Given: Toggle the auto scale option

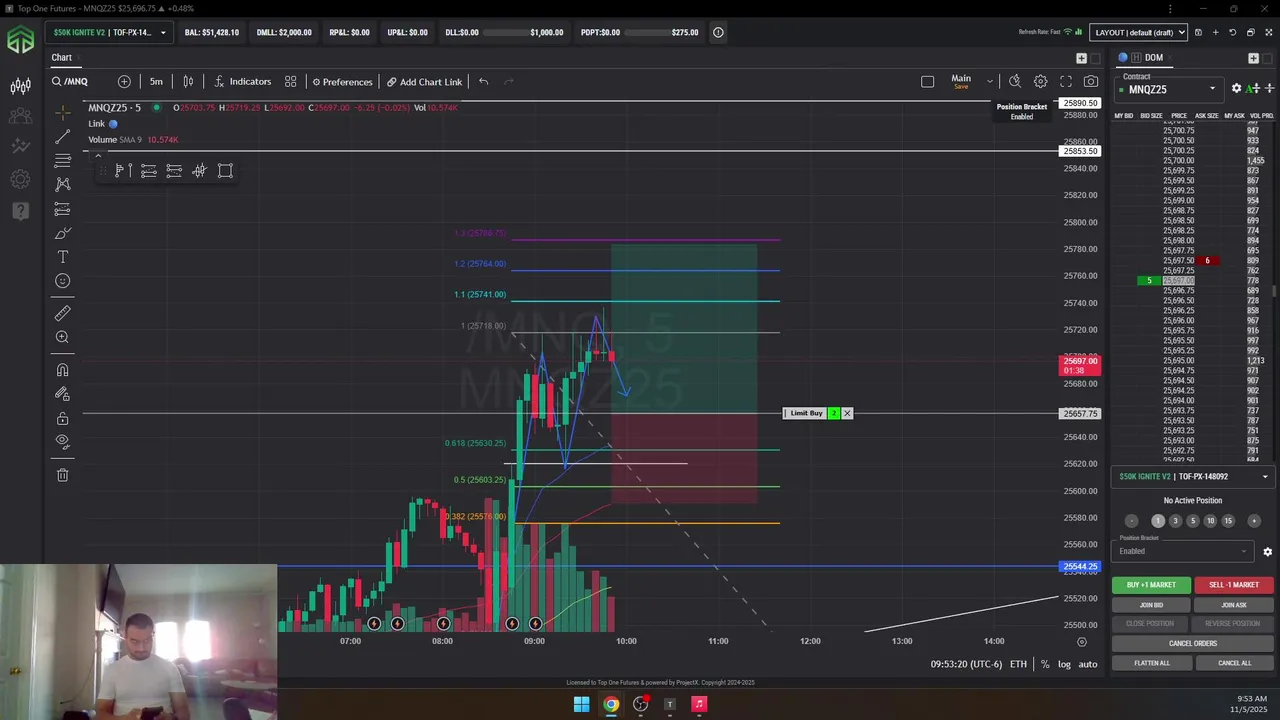Looking at the screenshot, I should 1088,664.
